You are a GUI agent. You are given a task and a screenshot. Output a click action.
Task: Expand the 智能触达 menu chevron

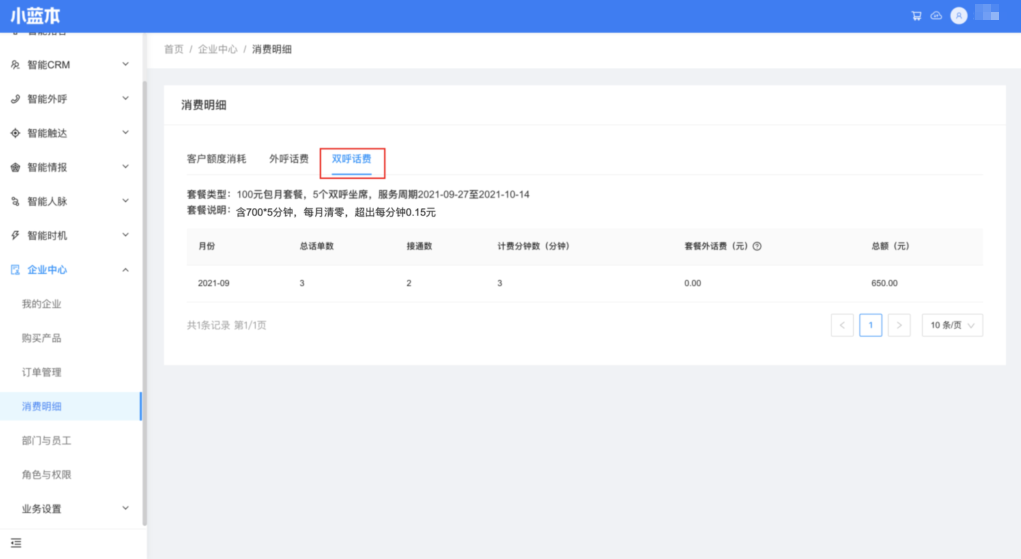(125, 133)
